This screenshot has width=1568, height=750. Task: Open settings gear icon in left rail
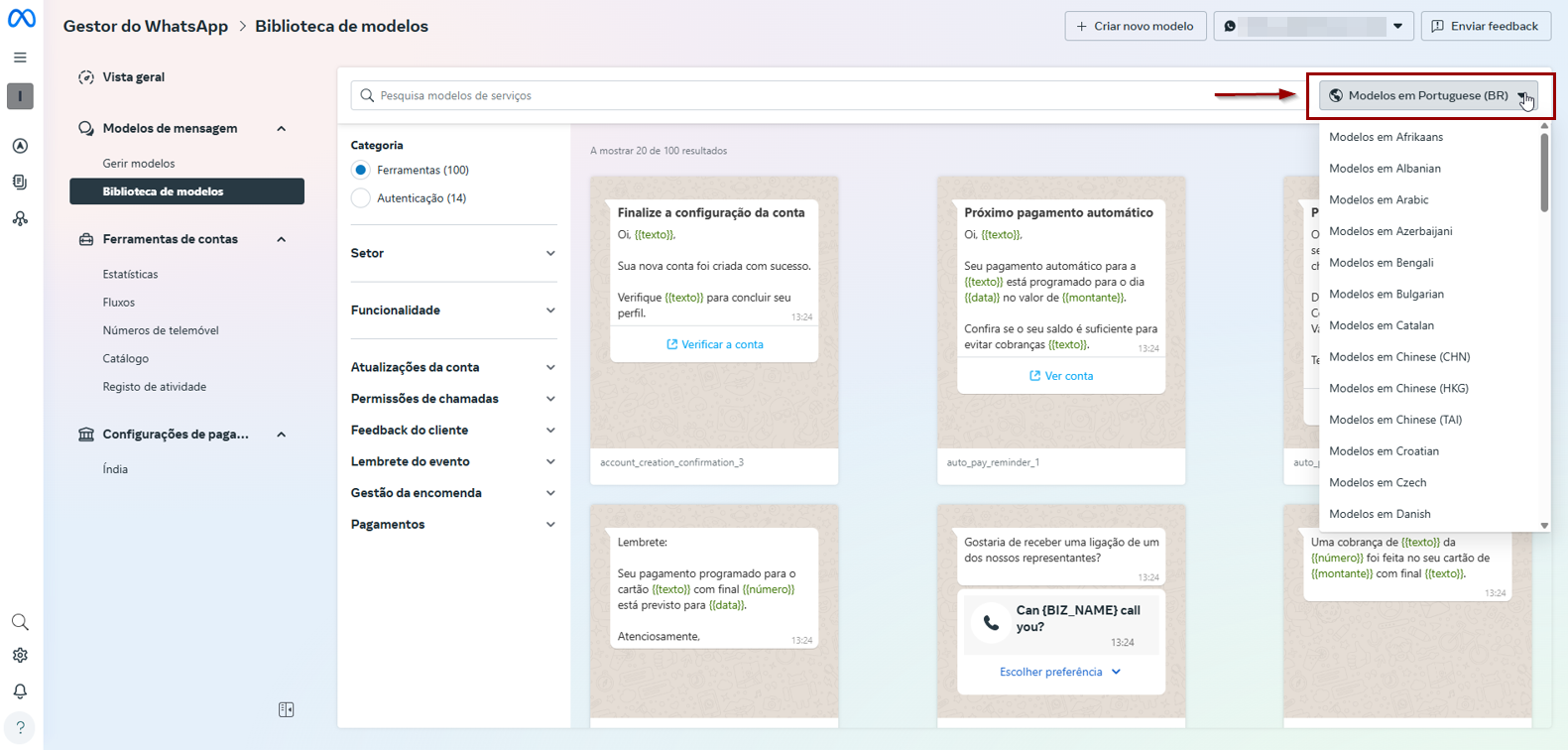tap(20, 656)
